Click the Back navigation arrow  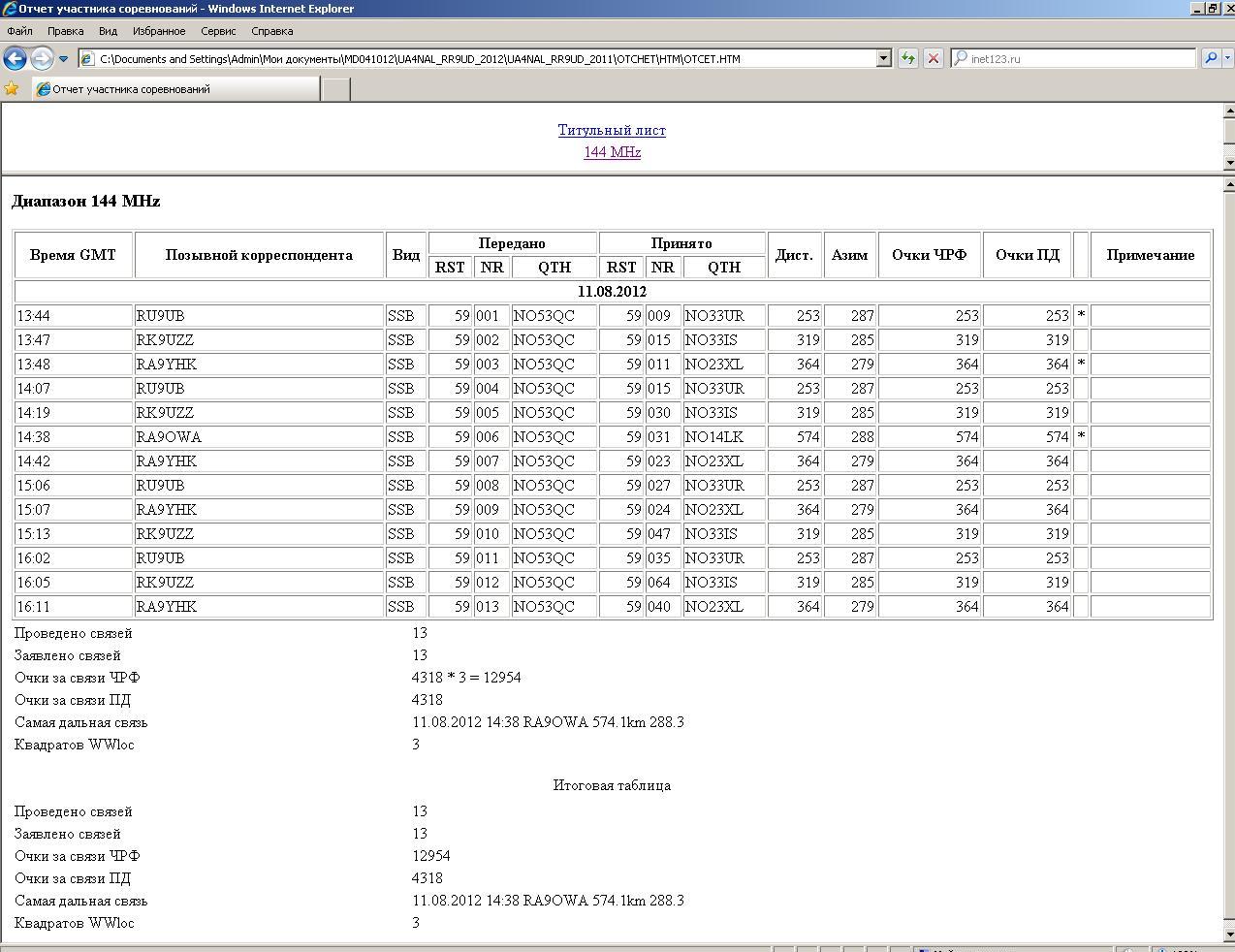pyautogui.click(x=15, y=58)
